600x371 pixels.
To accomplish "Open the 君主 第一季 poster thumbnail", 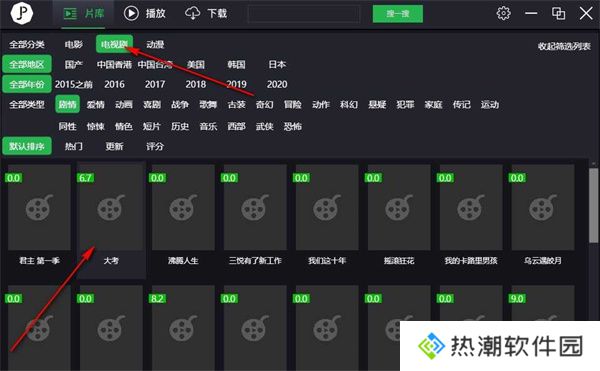I will click(x=39, y=207).
